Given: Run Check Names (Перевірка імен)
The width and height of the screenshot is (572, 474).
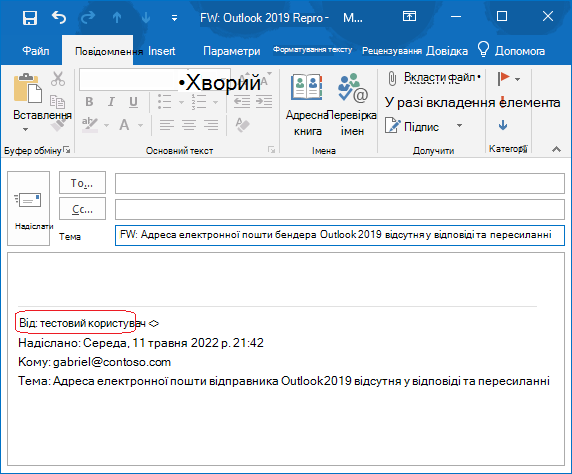Looking at the screenshot, I should click(x=352, y=105).
